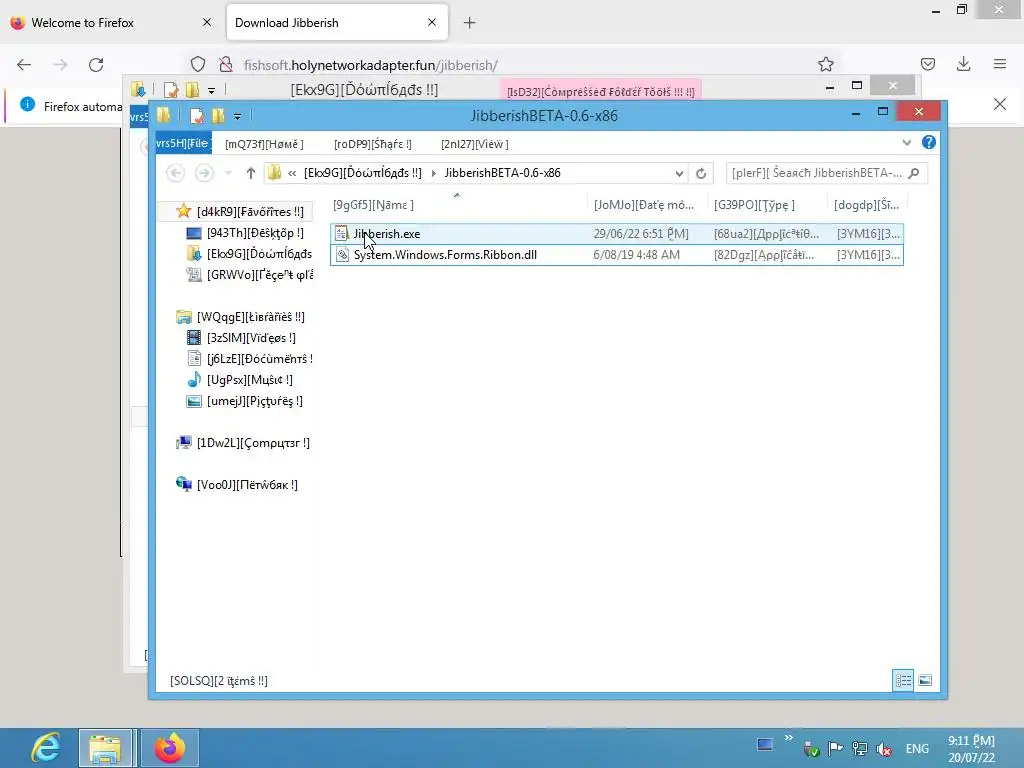The width and height of the screenshot is (1024, 768).
Task: Dismiss the Firefox notification bar
Action: click(1000, 104)
